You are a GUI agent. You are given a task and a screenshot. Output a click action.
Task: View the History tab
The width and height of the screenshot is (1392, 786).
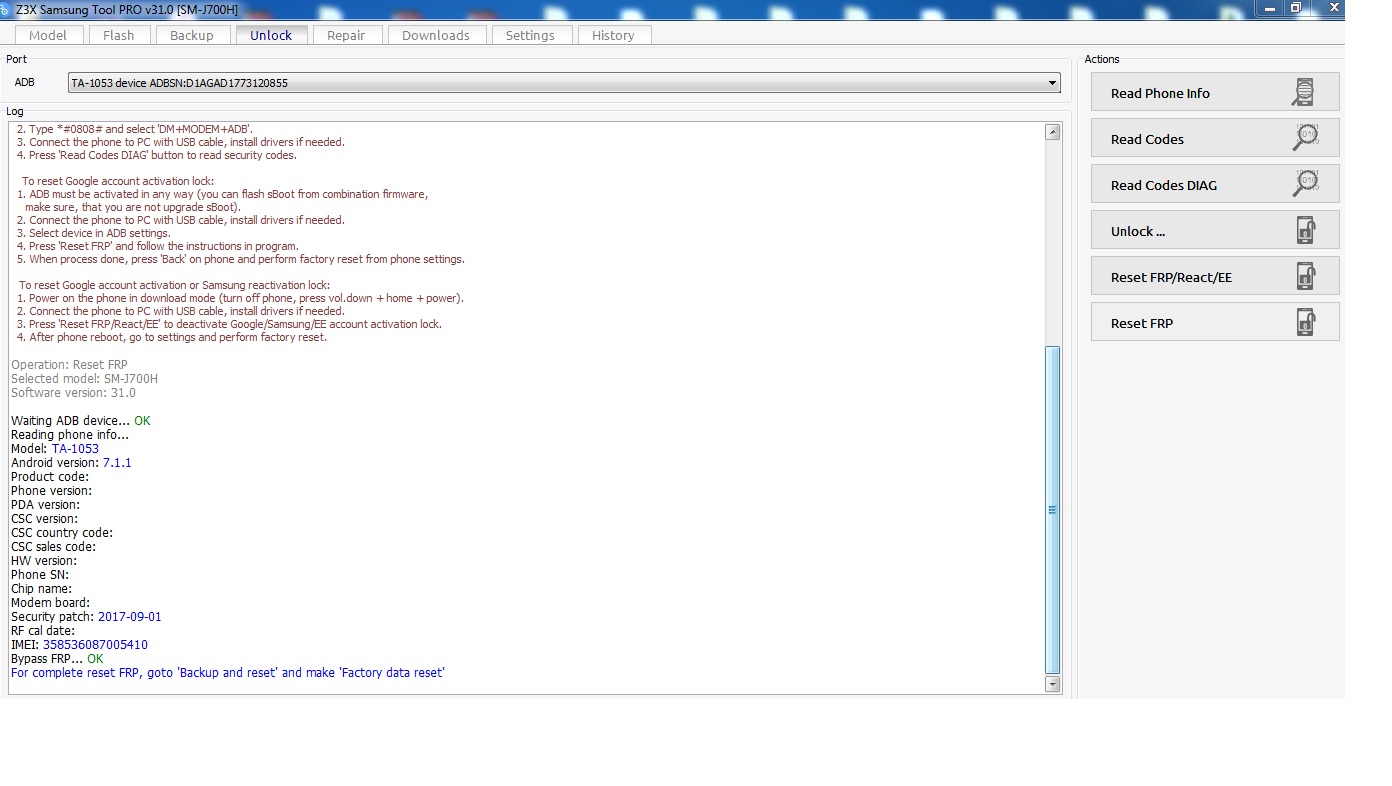(x=613, y=35)
